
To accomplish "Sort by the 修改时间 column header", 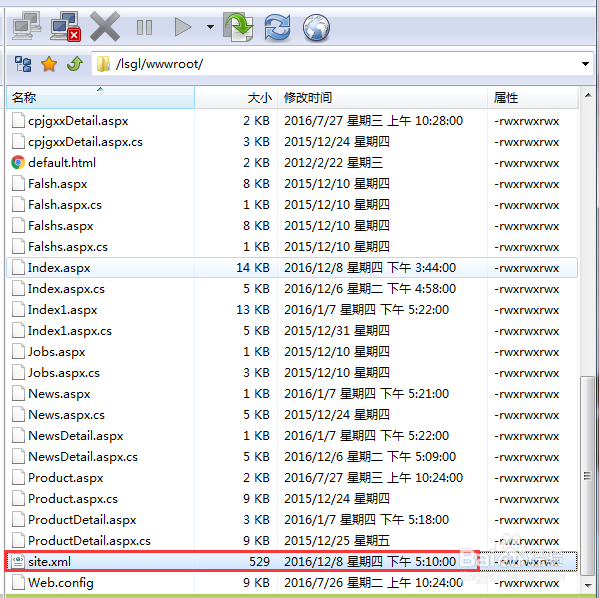I will [x=382, y=97].
